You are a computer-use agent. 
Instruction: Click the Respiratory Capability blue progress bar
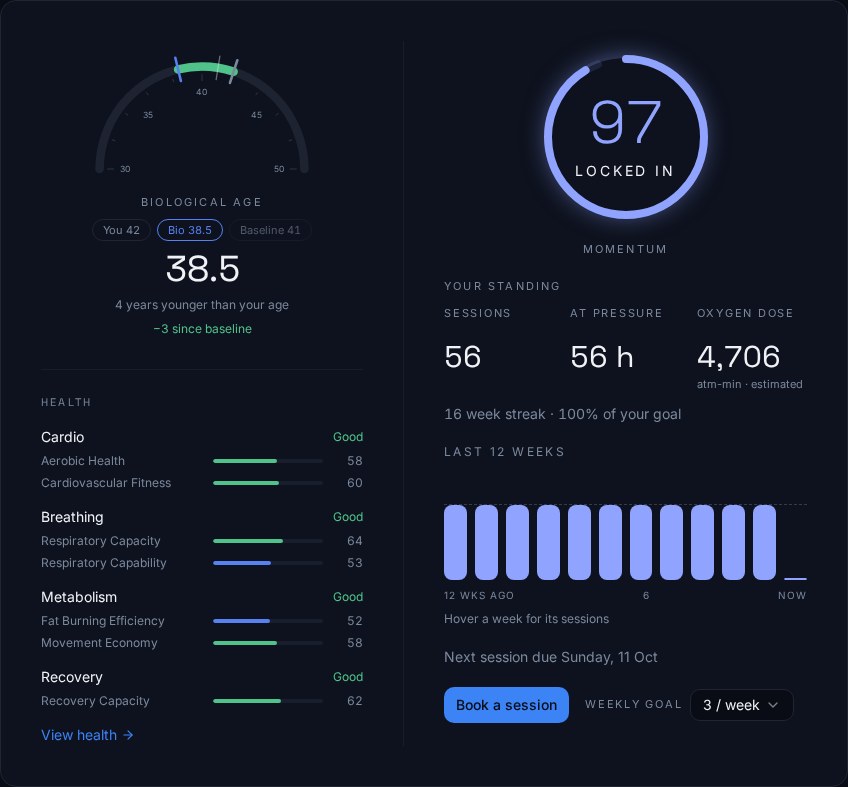coord(268,563)
